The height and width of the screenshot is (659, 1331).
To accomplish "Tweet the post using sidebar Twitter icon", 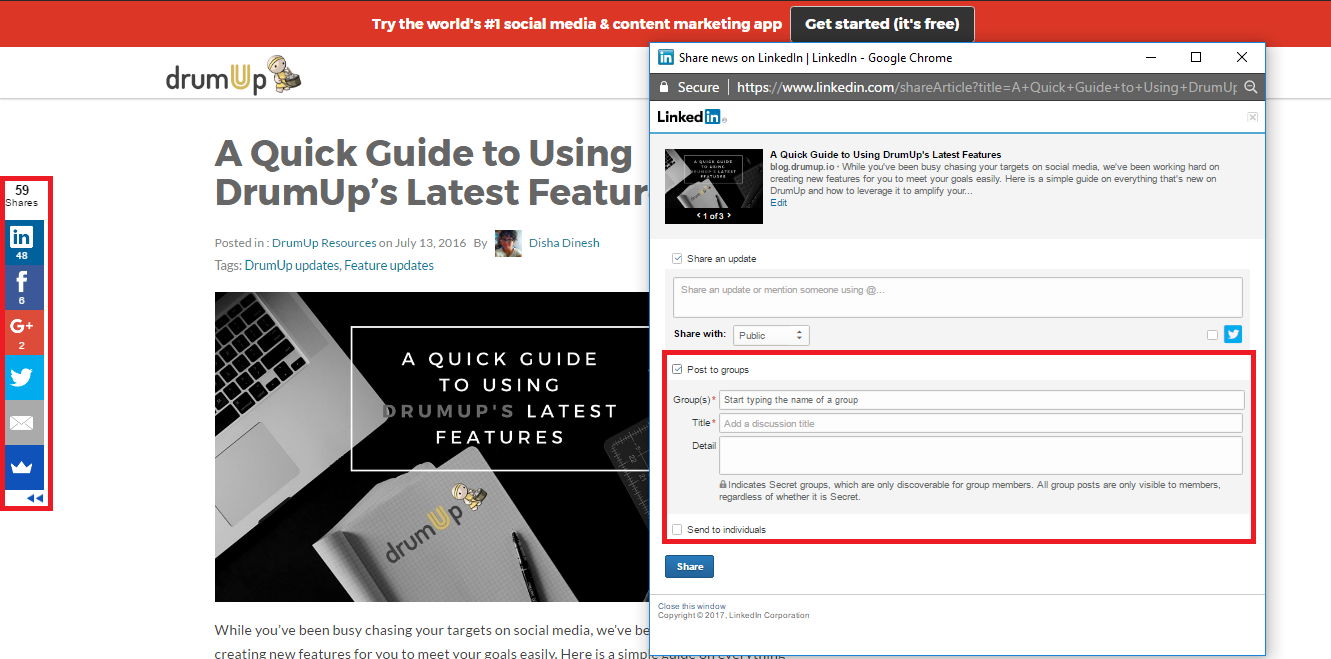I will coord(22,378).
